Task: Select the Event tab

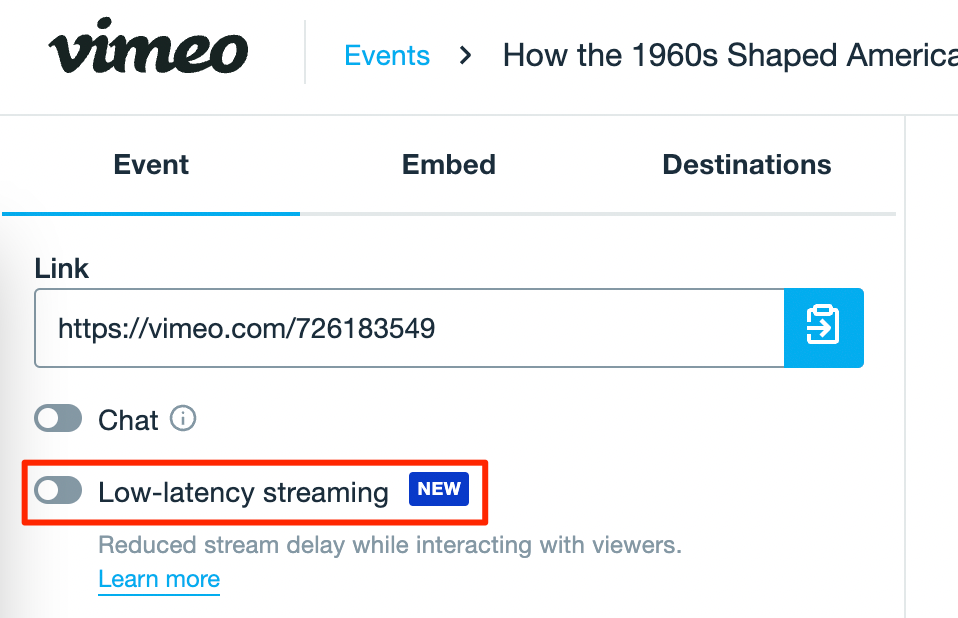Action: pyautogui.click(x=151, y=164)
